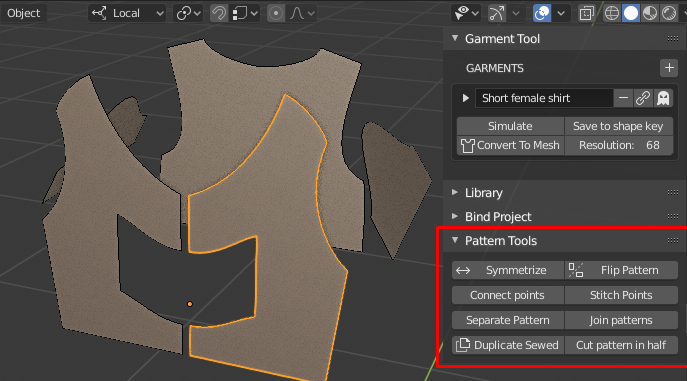Screen dimensions: 687x381
Task: Toggle proportional editing circle icon
Action: click(276, 13)
